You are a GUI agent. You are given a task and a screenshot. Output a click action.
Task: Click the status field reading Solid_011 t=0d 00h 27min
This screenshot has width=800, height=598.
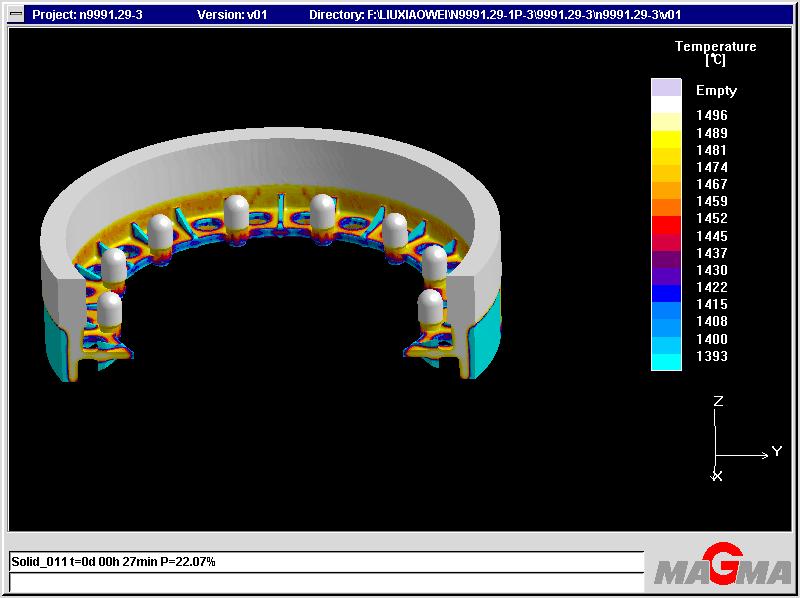(327, 562)
